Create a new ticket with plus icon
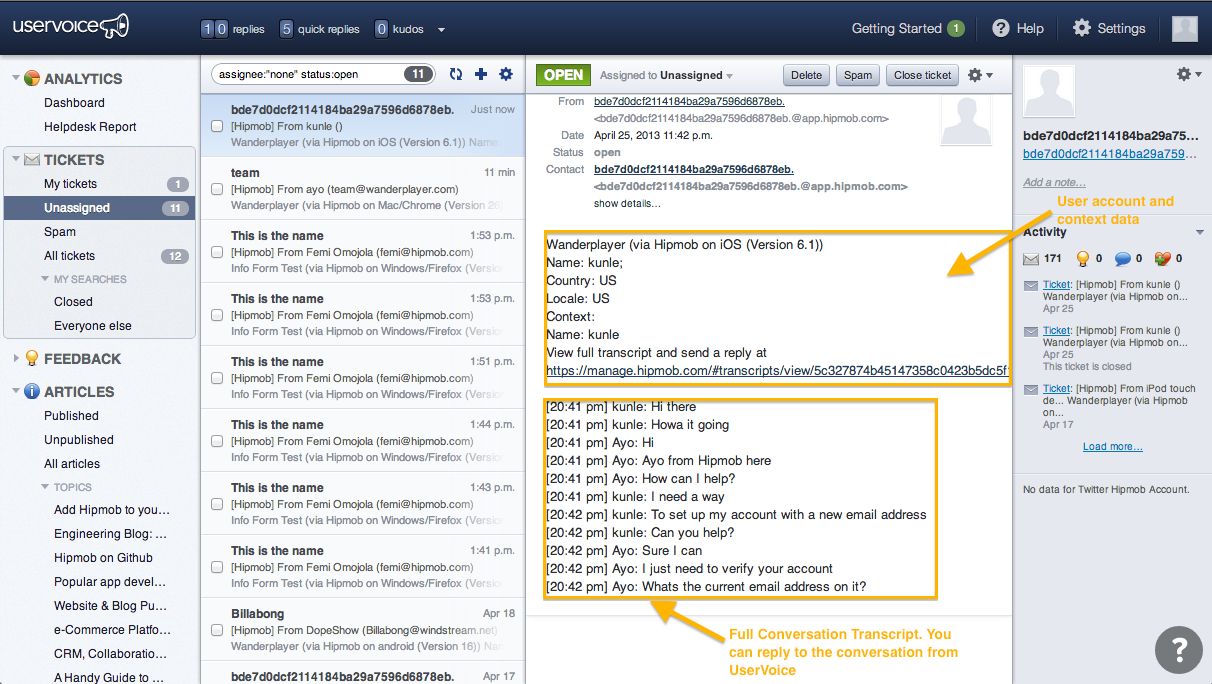 (481, 74)
